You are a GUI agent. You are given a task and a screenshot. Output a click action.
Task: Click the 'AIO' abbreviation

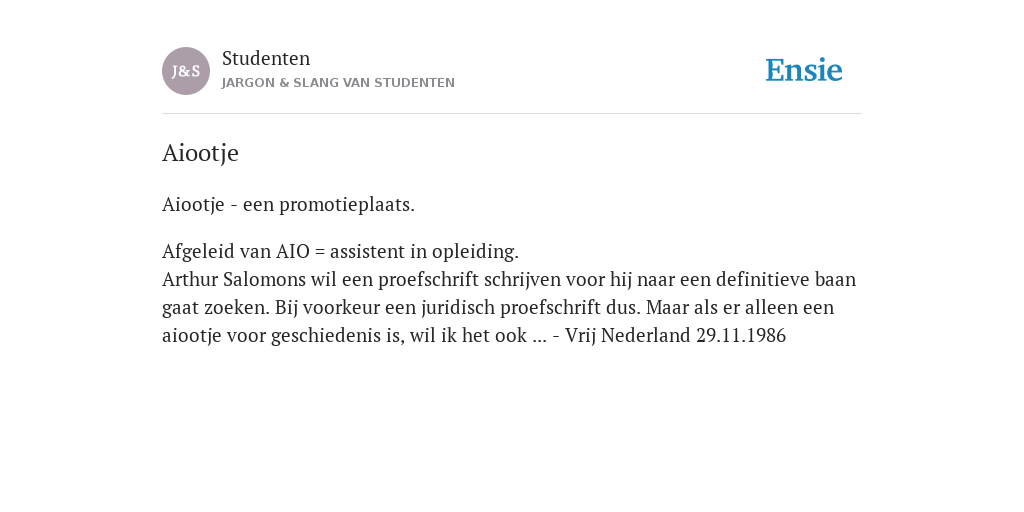pyautogui.click(x=293, y=251)
